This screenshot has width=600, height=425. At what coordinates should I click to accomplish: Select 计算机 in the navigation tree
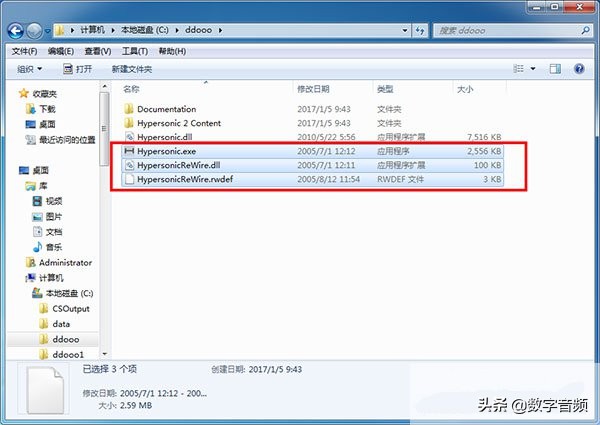pos(45,278)
